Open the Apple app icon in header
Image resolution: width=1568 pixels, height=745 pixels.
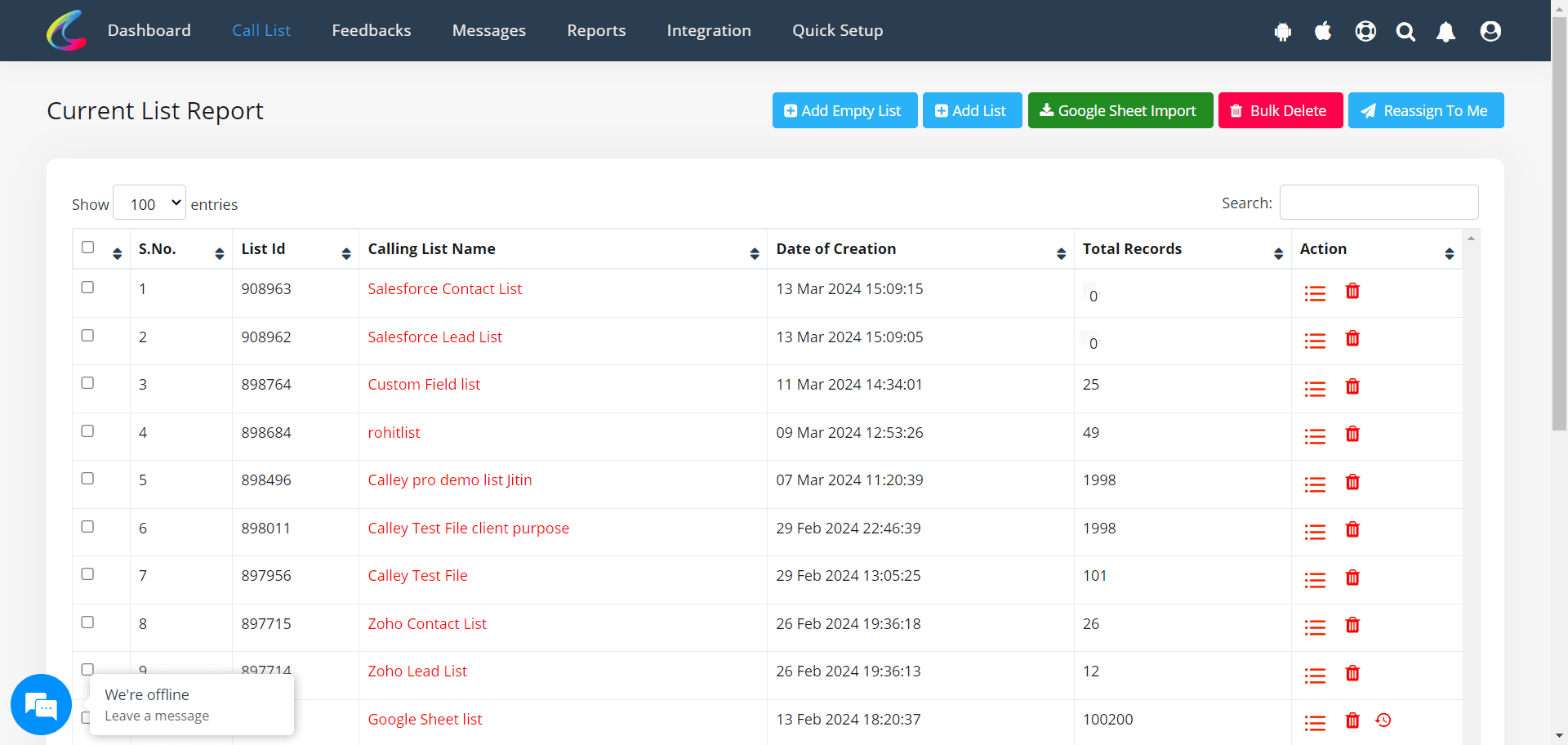1323,31
